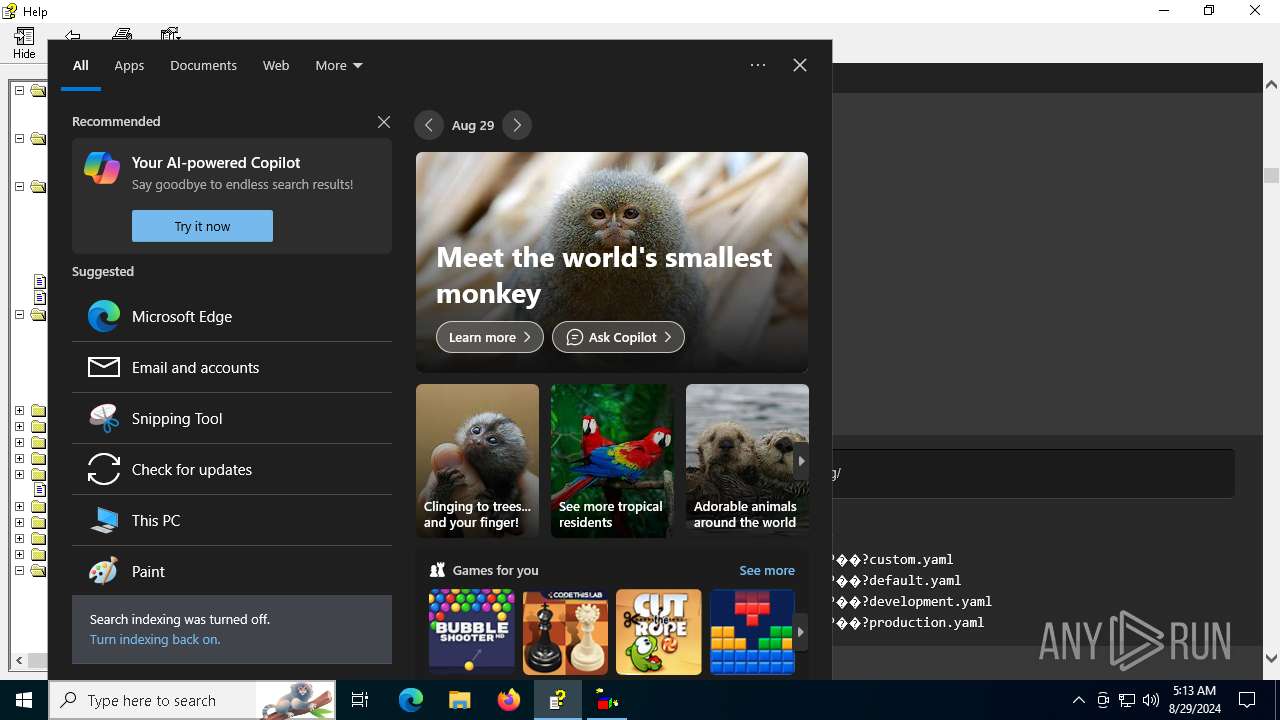Open See more tropical residents thumbnail
Image resolution: width=1280 pixels, height=720 pixels.
(x=612, y=461)
